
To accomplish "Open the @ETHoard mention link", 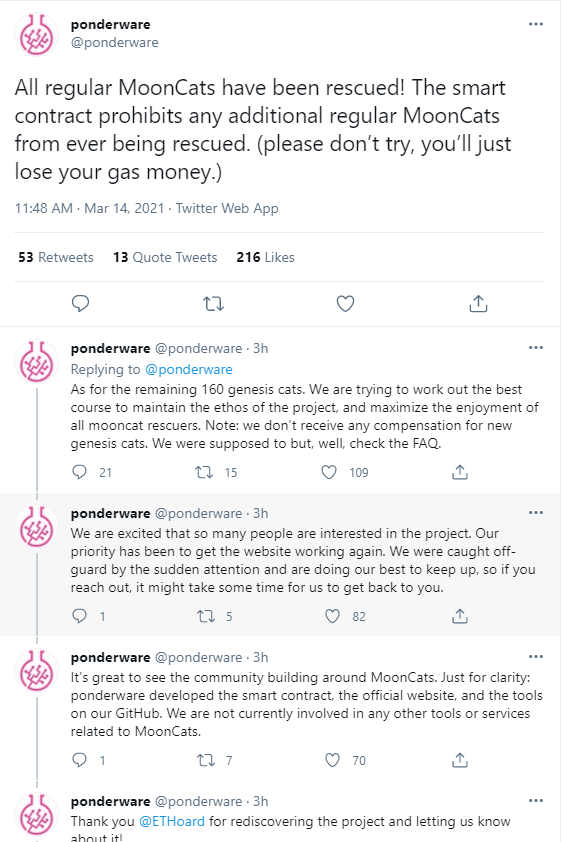I will pyautogui.click(x=172, y=821).
